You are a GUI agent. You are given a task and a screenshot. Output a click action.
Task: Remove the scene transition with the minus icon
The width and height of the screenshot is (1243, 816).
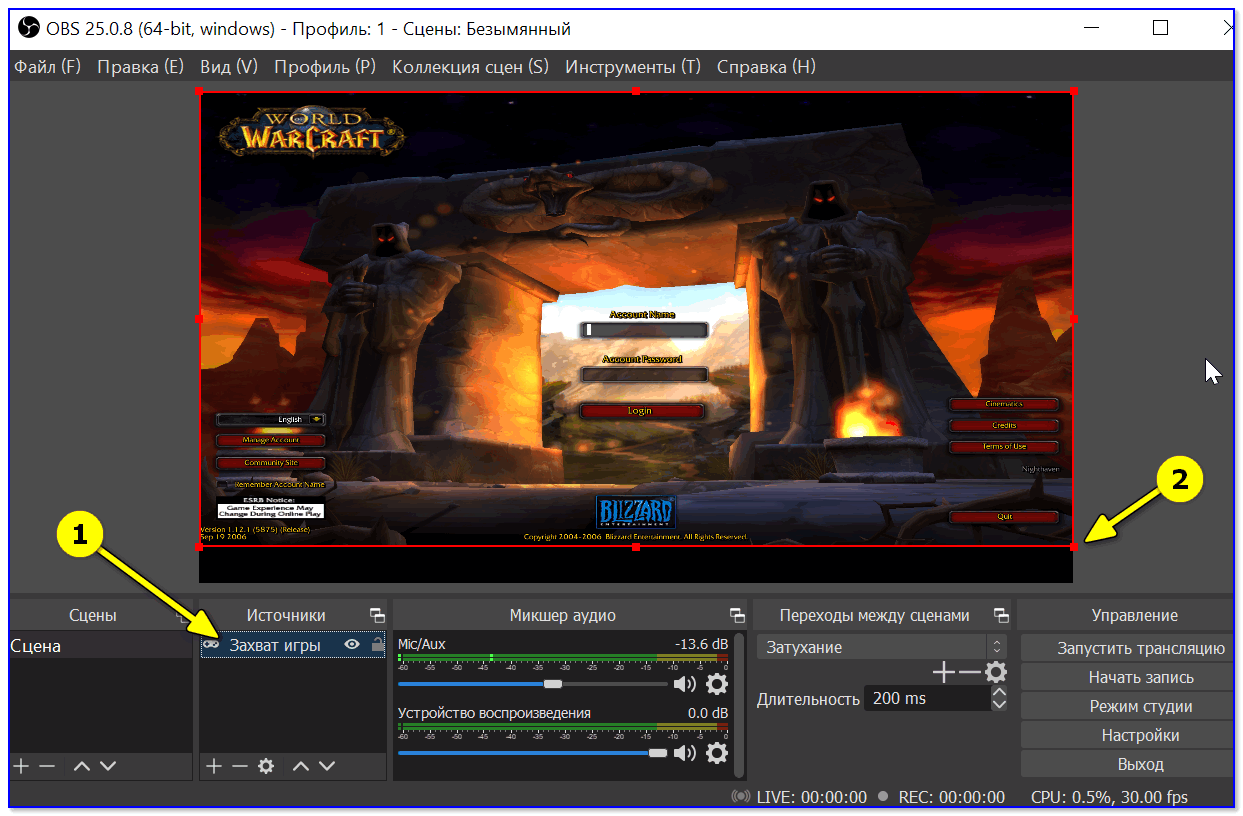(x=968, y=672)
